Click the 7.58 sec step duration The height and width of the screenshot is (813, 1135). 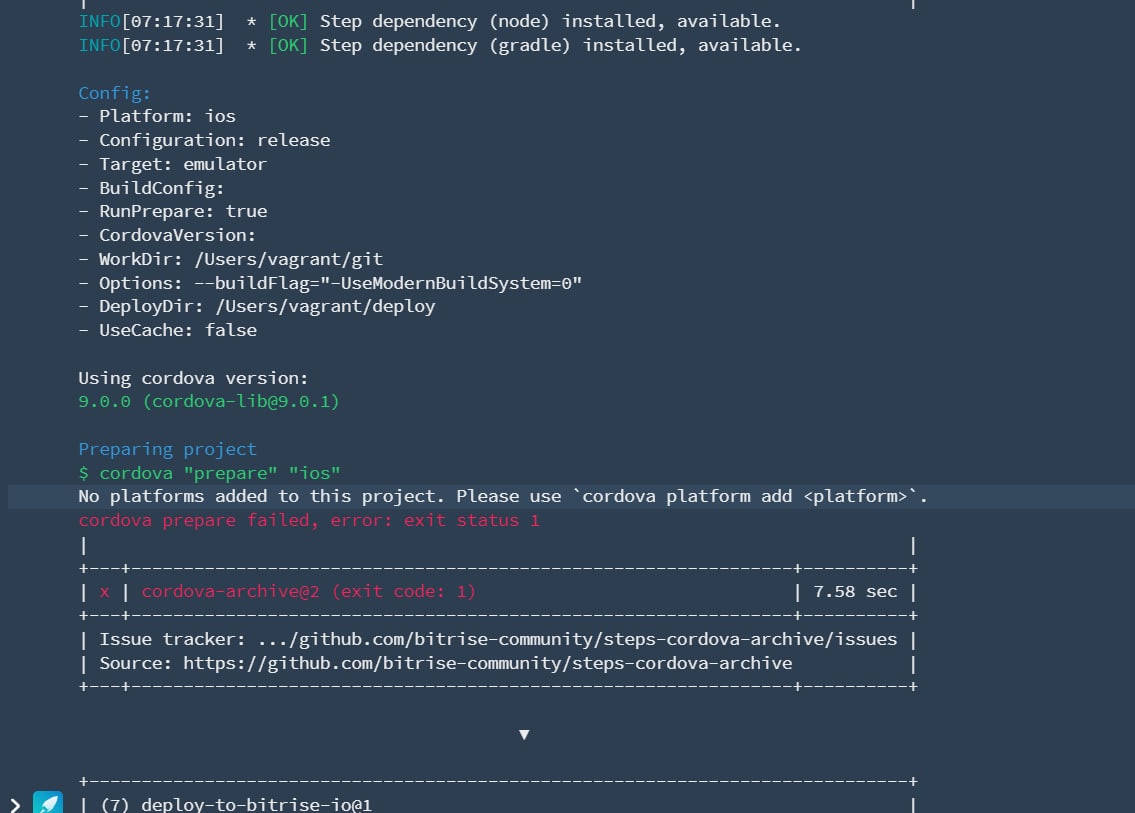(855, 592)
